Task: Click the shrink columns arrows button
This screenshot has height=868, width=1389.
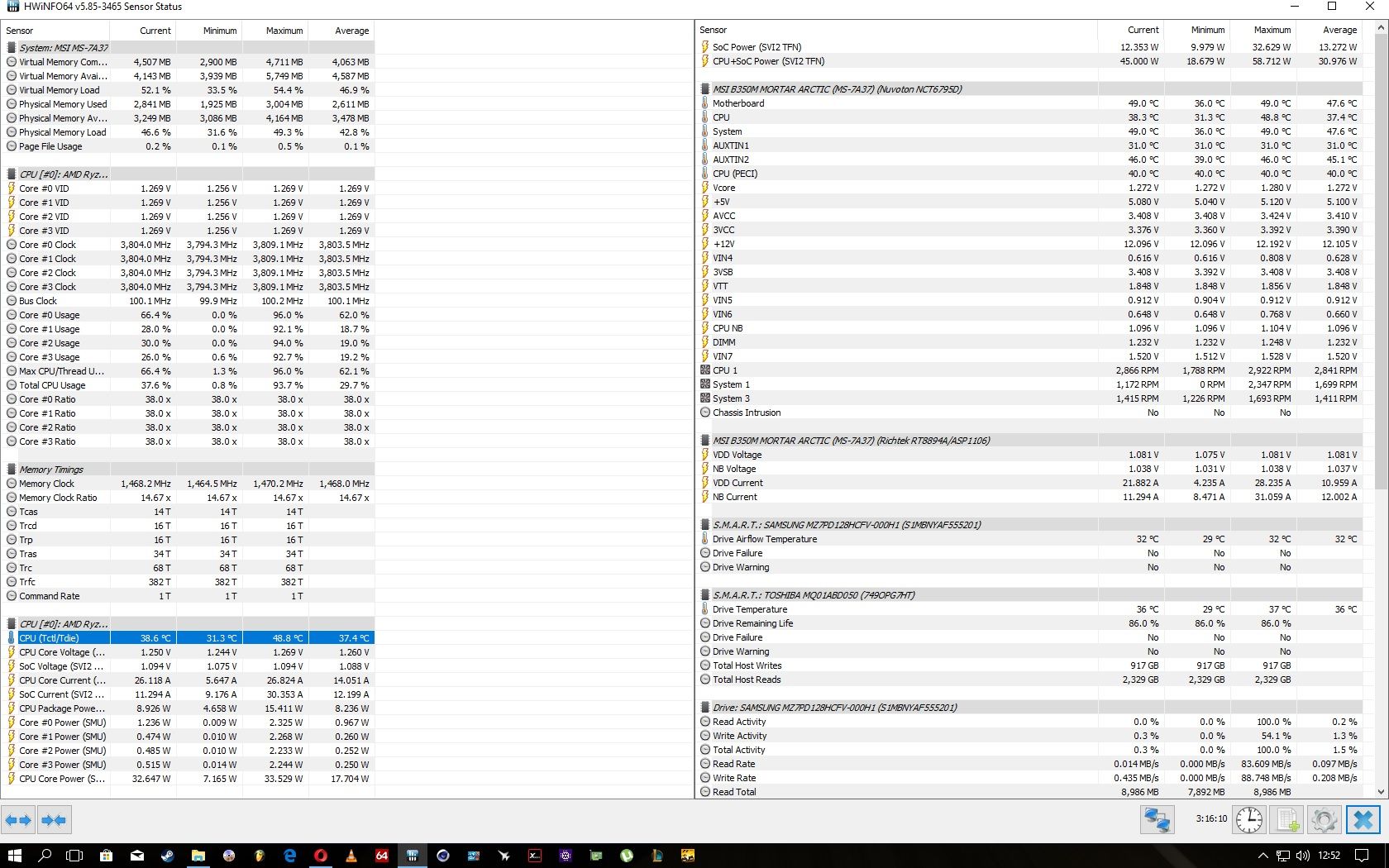Action: 54,820
